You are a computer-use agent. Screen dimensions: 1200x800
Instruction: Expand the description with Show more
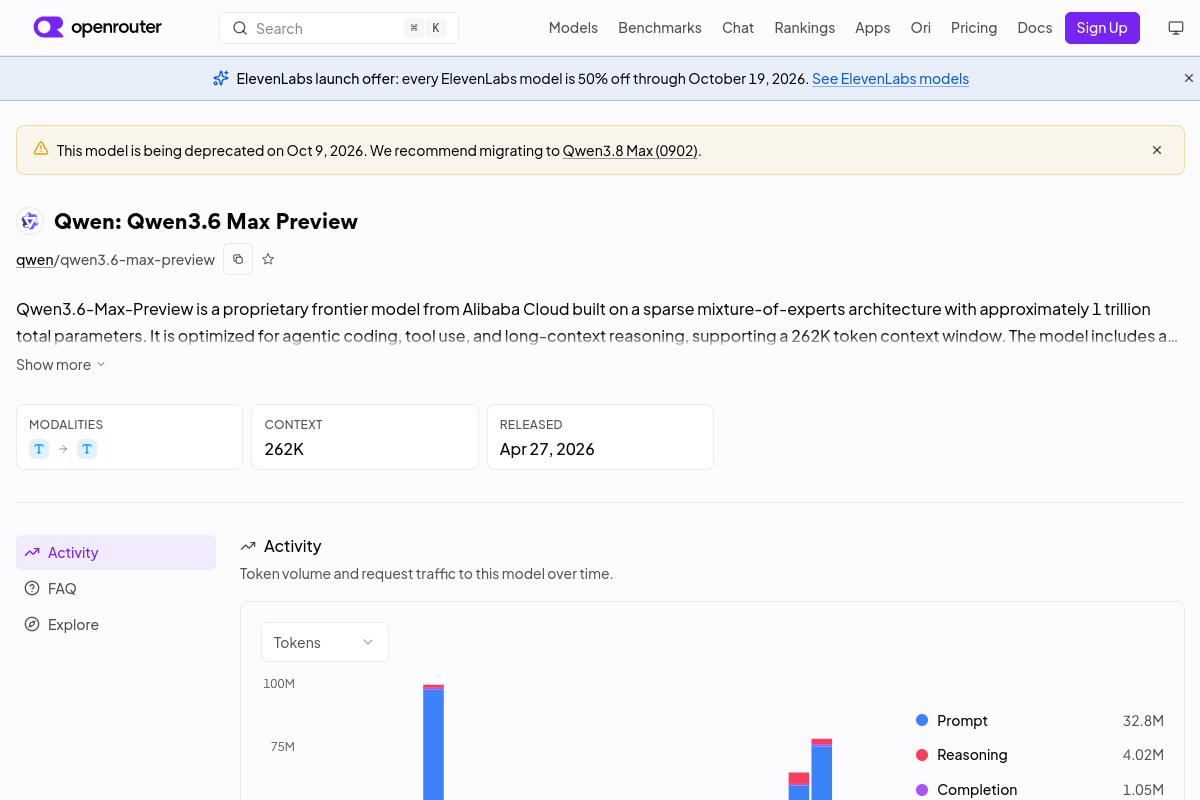[x=60, y=365]
